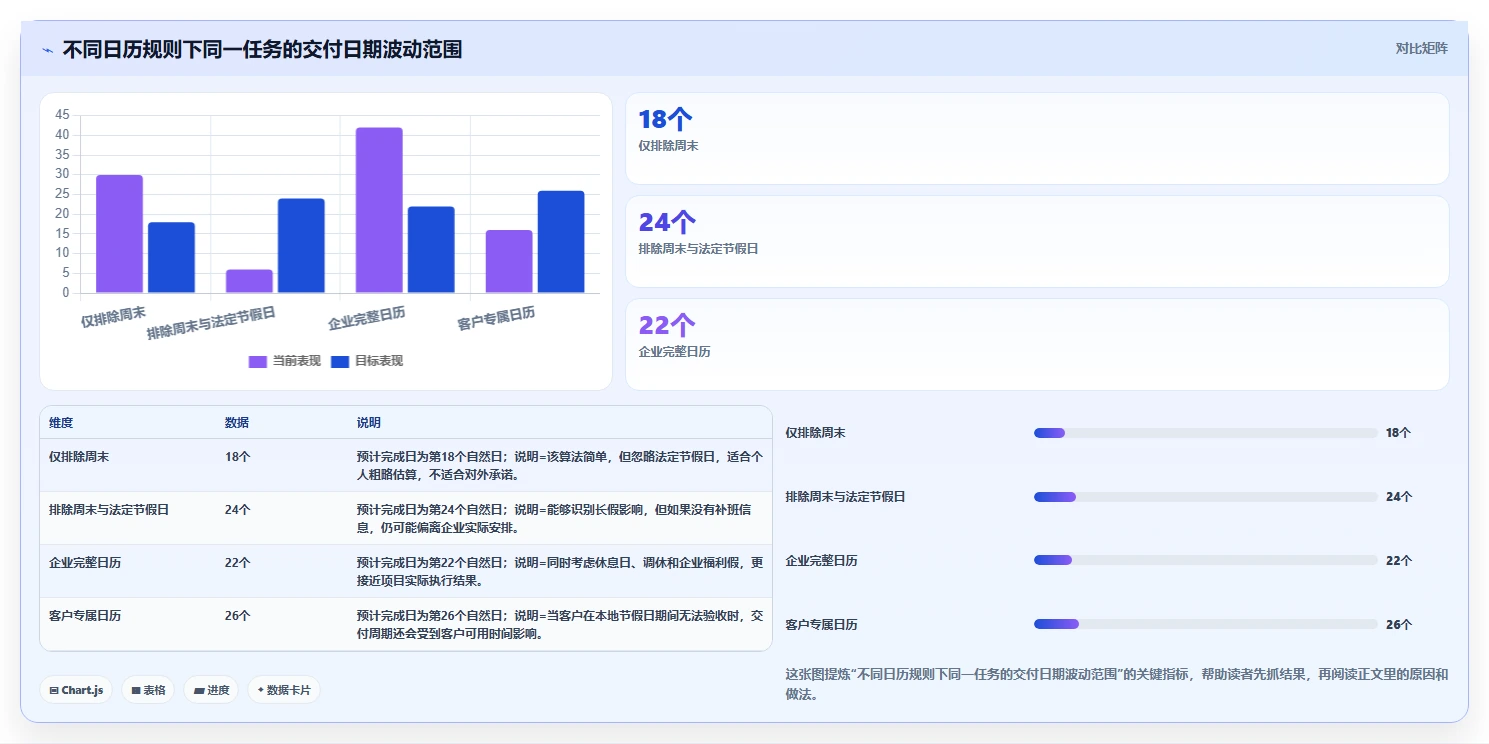Click the chart axis label 客户专属日历
1489x744 pixels.
point(496,319)
